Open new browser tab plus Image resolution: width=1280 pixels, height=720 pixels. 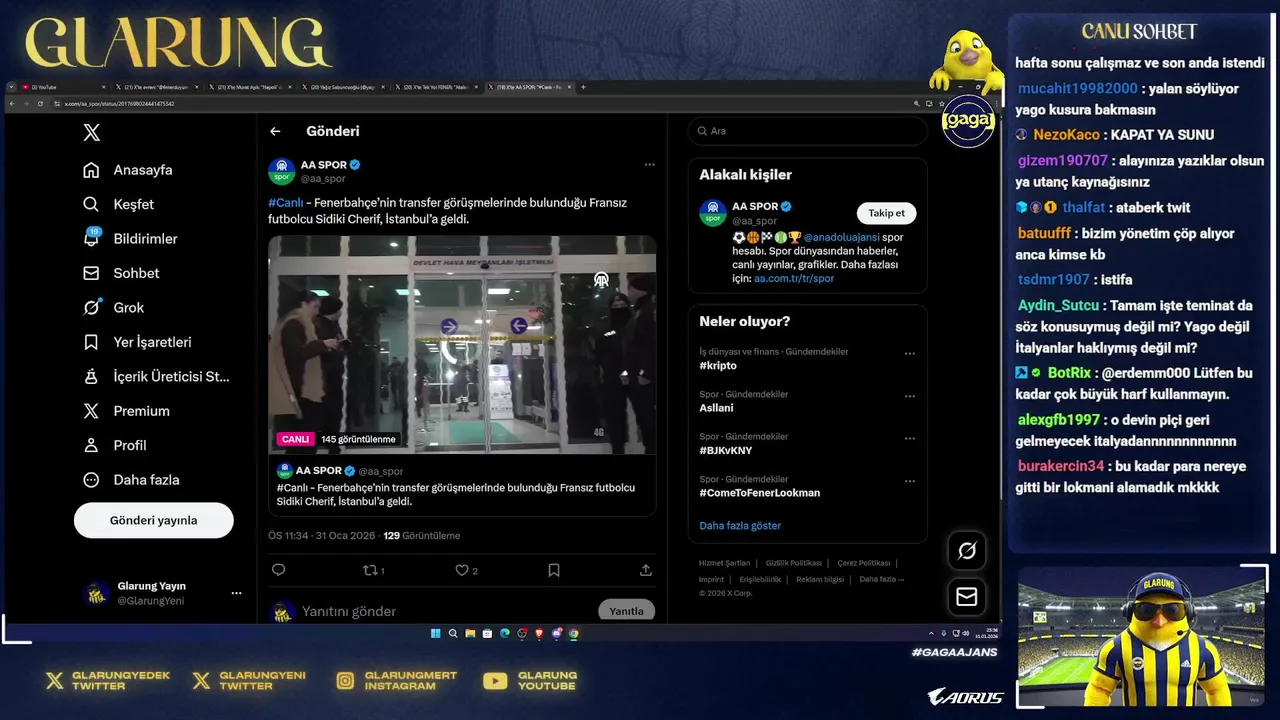click(x=583, y=87)
